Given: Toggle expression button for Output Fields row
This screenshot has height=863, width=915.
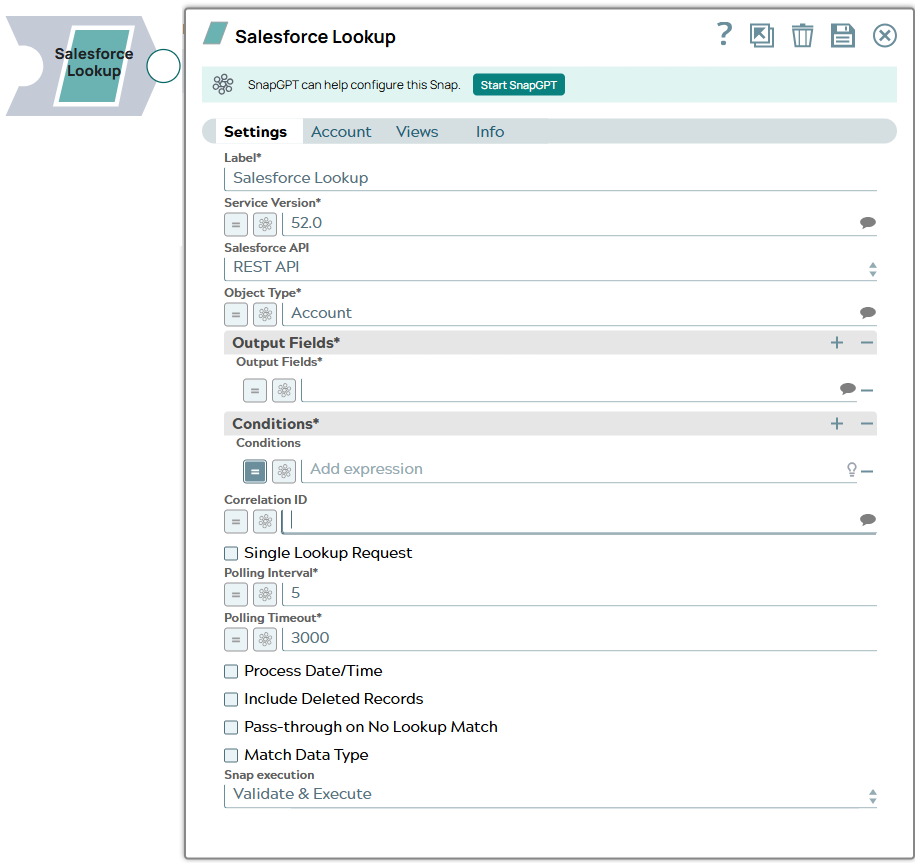Looking at the screenshot, I should [255, 390].
